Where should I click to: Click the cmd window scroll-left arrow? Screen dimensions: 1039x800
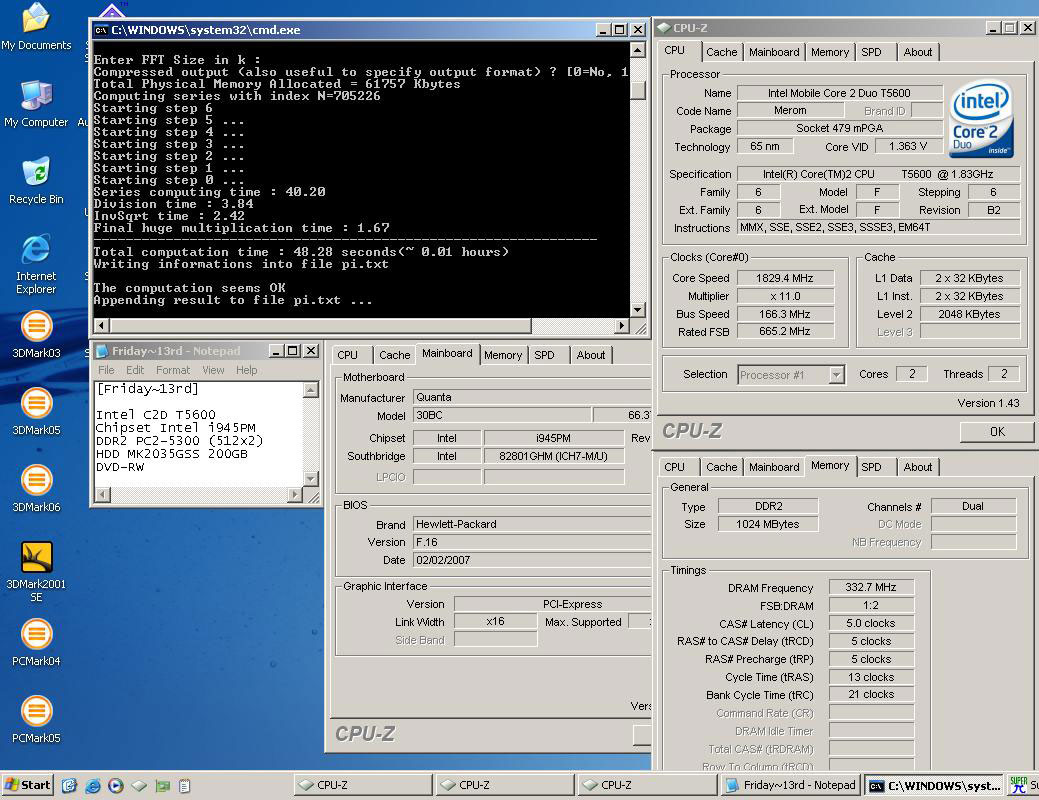[x=101, y=325]
